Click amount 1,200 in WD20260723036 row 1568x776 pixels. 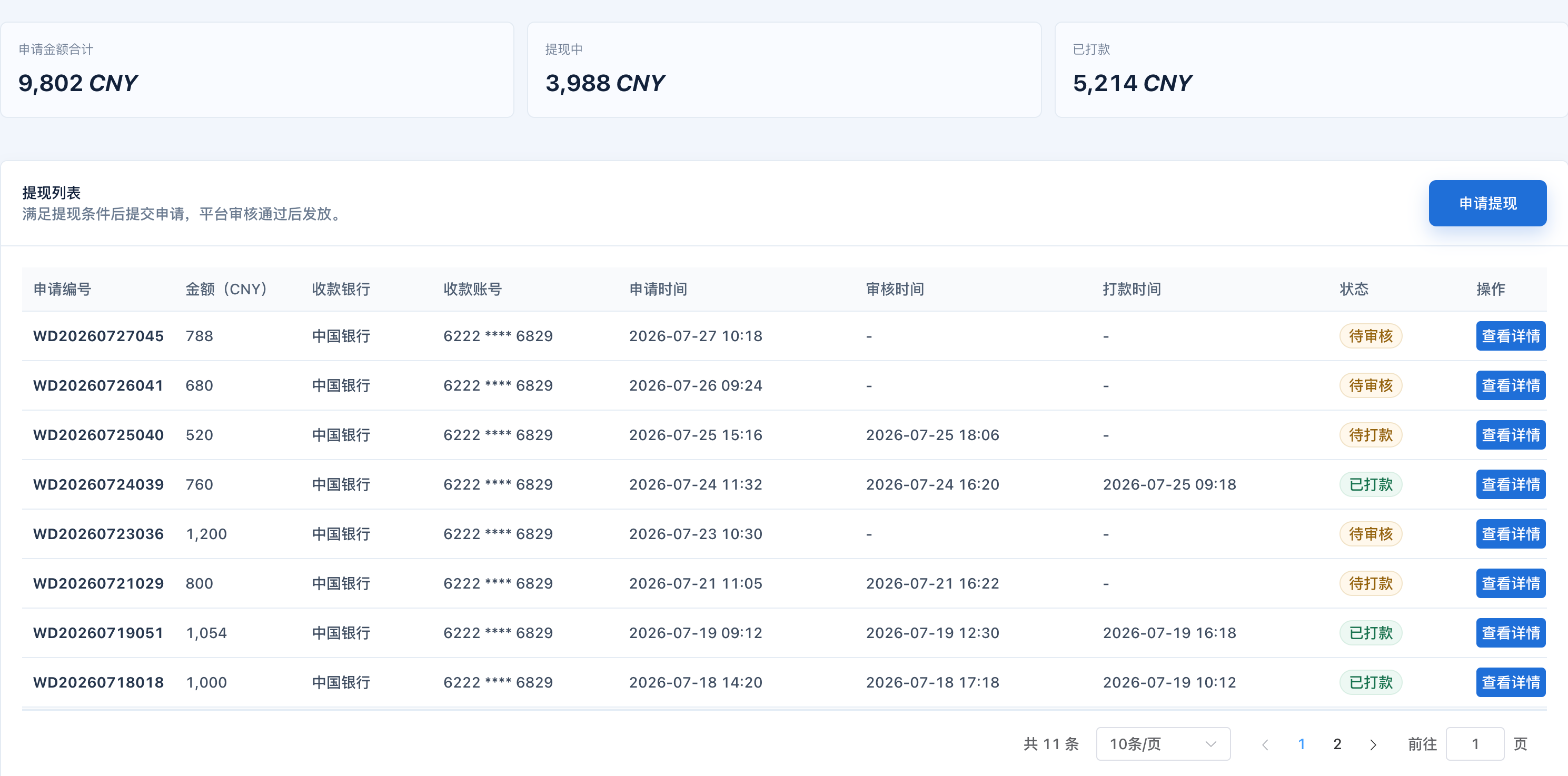[206, 534]
